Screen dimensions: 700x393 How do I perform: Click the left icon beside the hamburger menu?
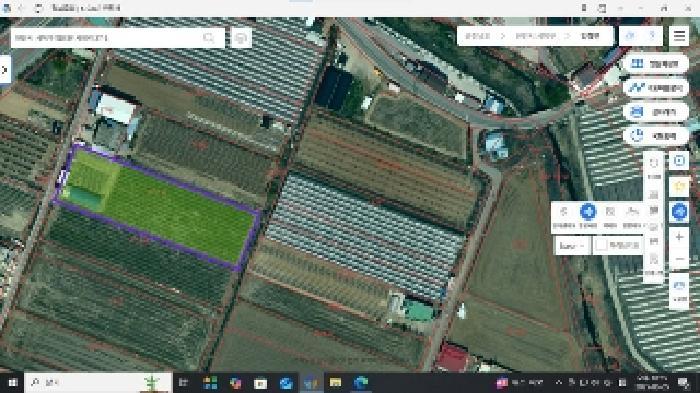[x=630, y=36]
